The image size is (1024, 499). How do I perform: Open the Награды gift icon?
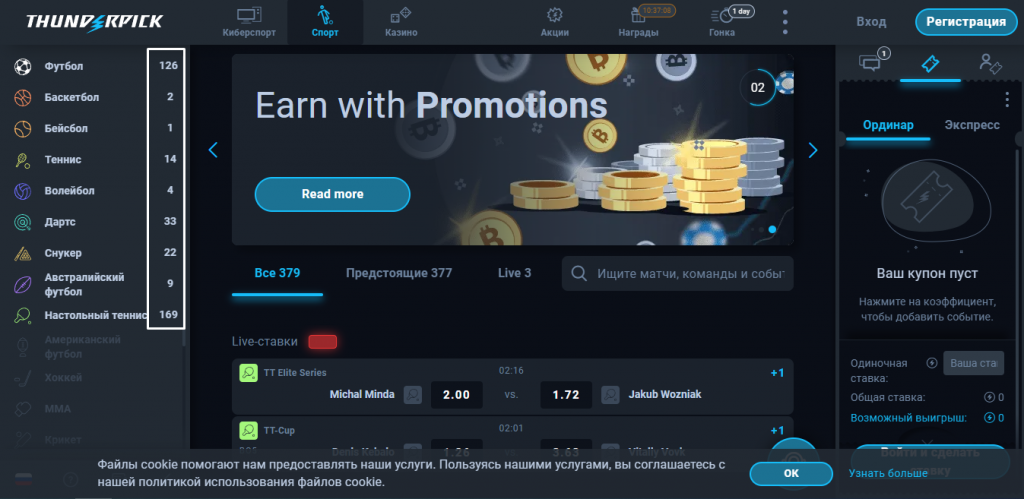click(638, 15)
